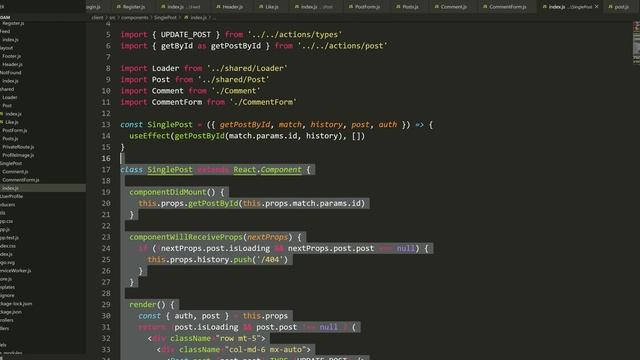Viewport: 640px width, 360px height.
Task: Select 'SinglePost' in the breadcrumb path
Action: [x=165, y=18]
